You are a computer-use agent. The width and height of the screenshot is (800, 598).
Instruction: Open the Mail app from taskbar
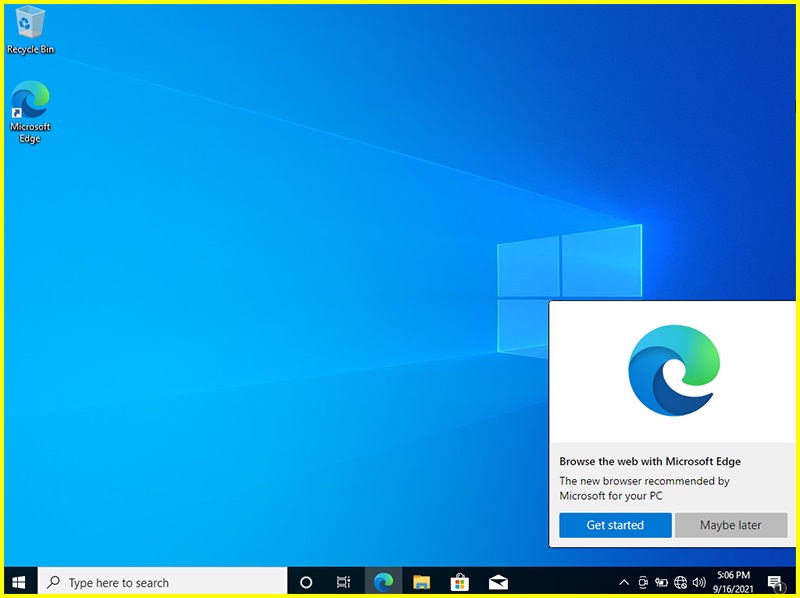498,582
